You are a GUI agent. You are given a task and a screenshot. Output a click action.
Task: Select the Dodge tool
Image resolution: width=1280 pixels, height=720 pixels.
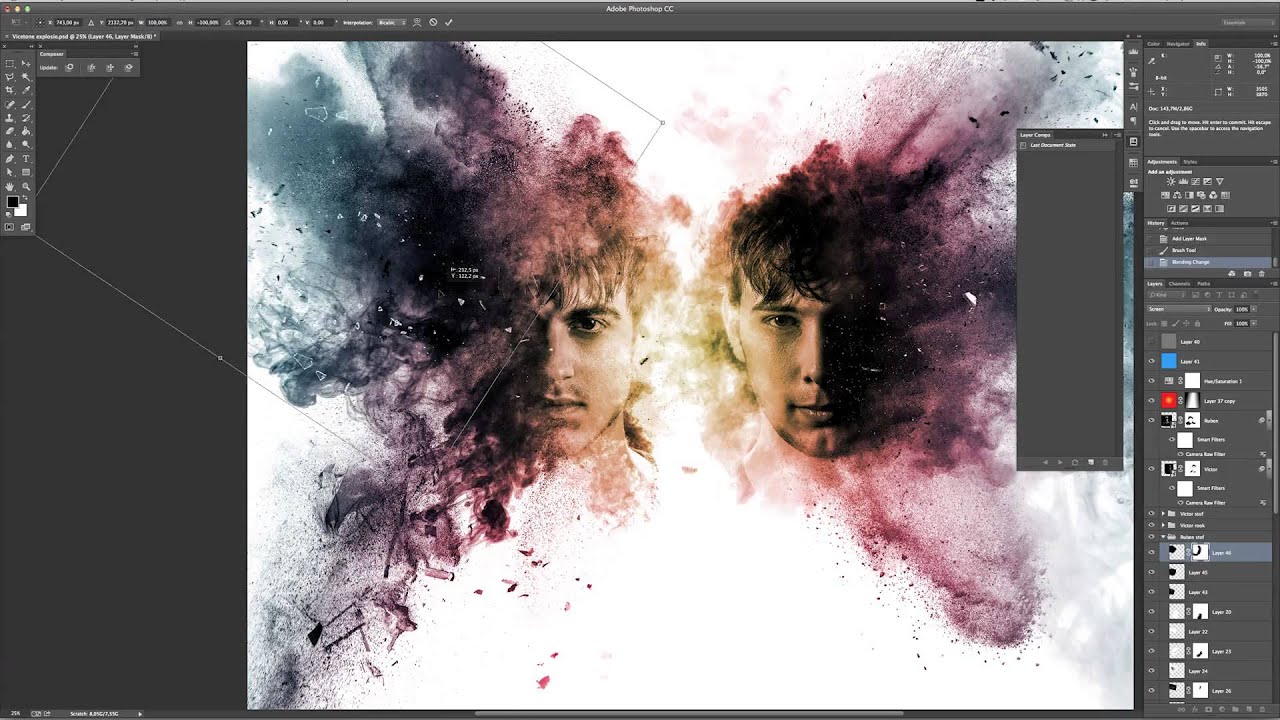(x=26, y=145)
